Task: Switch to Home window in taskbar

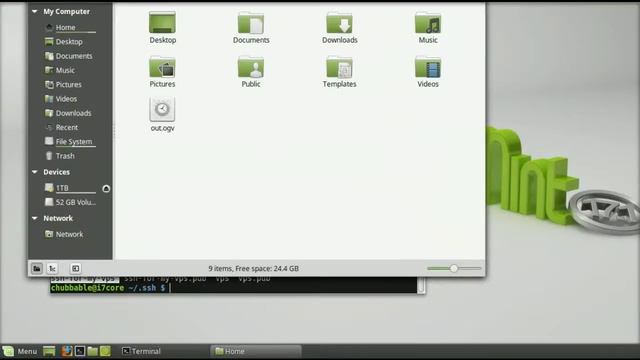Action: (x=256, y=351)
